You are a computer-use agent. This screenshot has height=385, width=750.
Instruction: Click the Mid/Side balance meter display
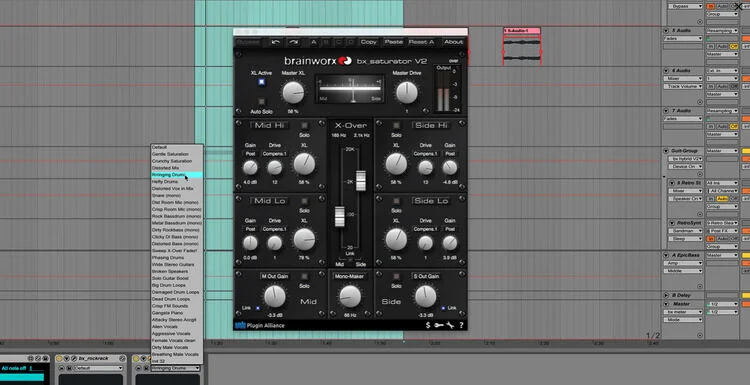pos(350,89)
